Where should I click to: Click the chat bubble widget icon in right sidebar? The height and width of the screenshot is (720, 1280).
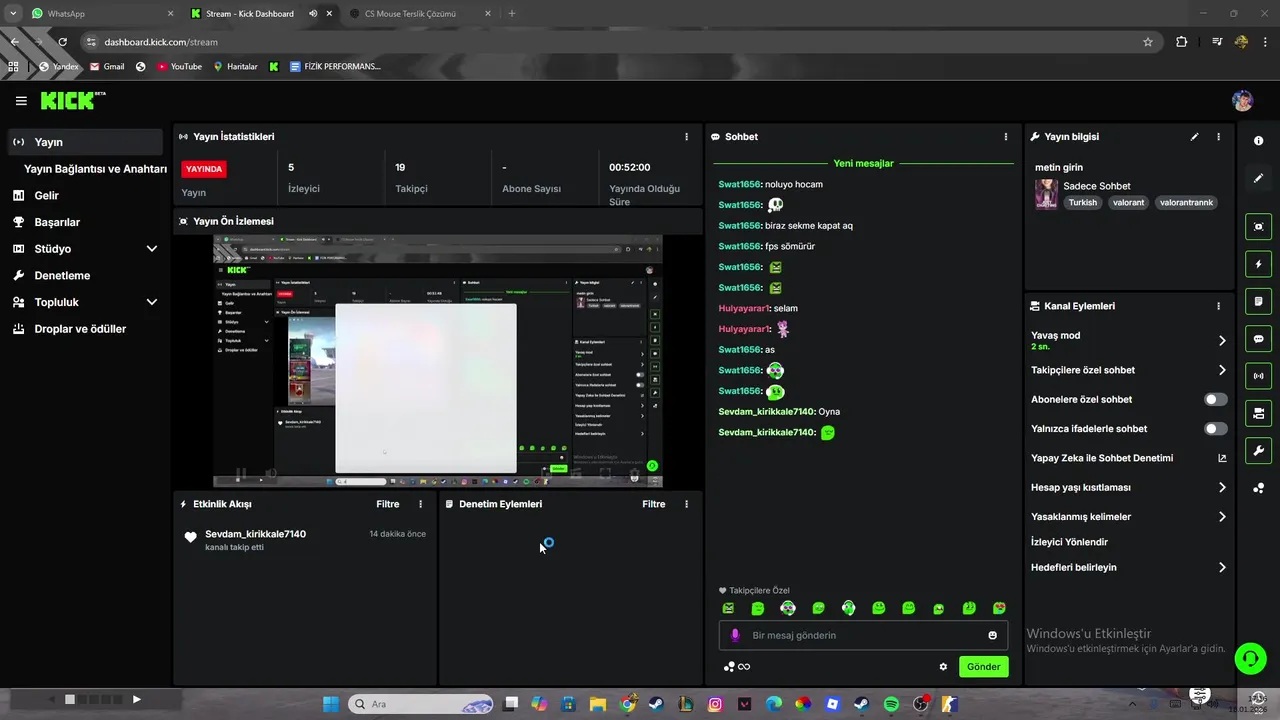click(1258, 339)
